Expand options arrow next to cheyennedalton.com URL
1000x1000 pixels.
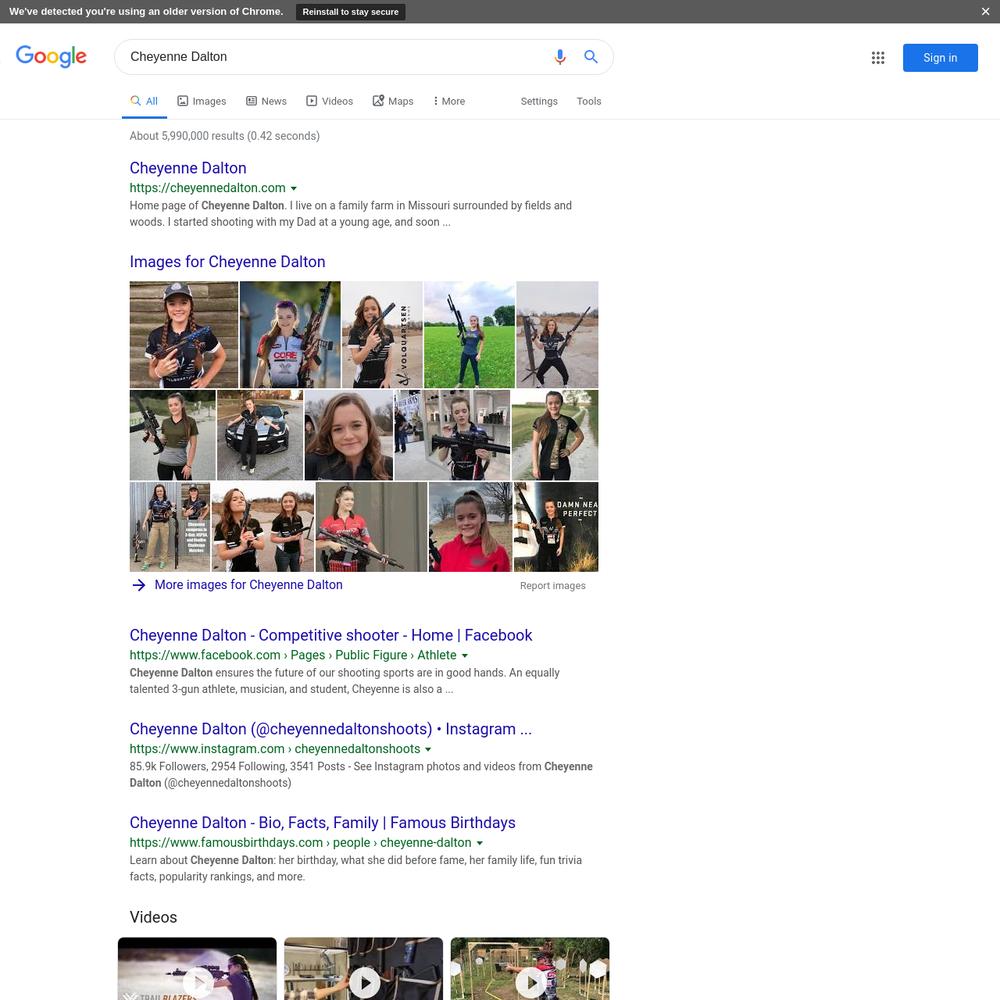pos(294,188)
